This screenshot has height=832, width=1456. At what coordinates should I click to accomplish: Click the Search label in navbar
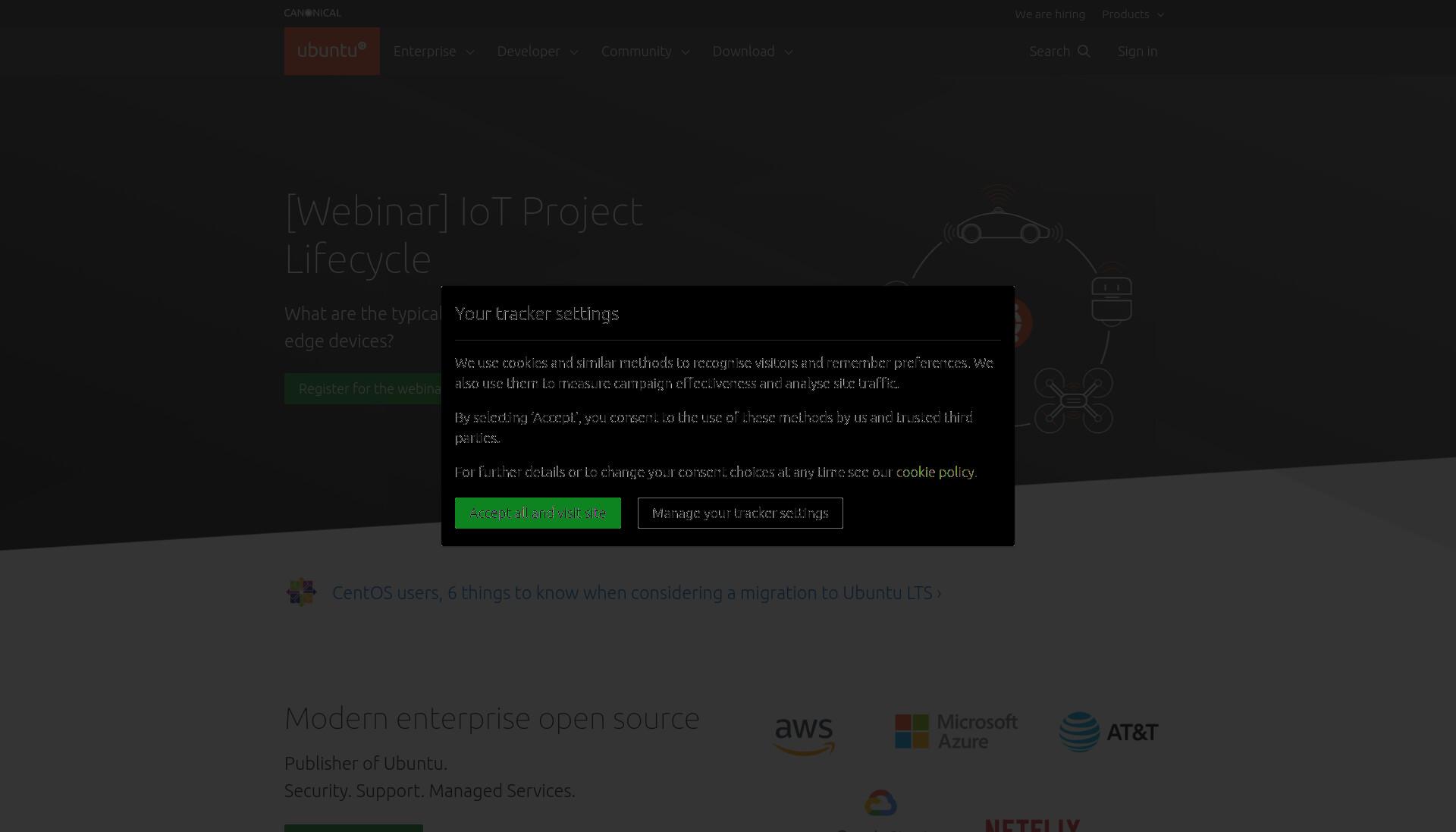(1049, 51)
